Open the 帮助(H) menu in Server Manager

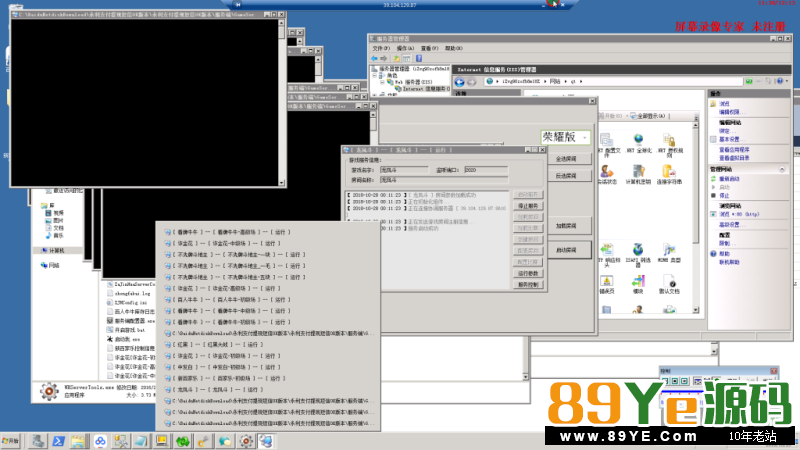[454, 48]
